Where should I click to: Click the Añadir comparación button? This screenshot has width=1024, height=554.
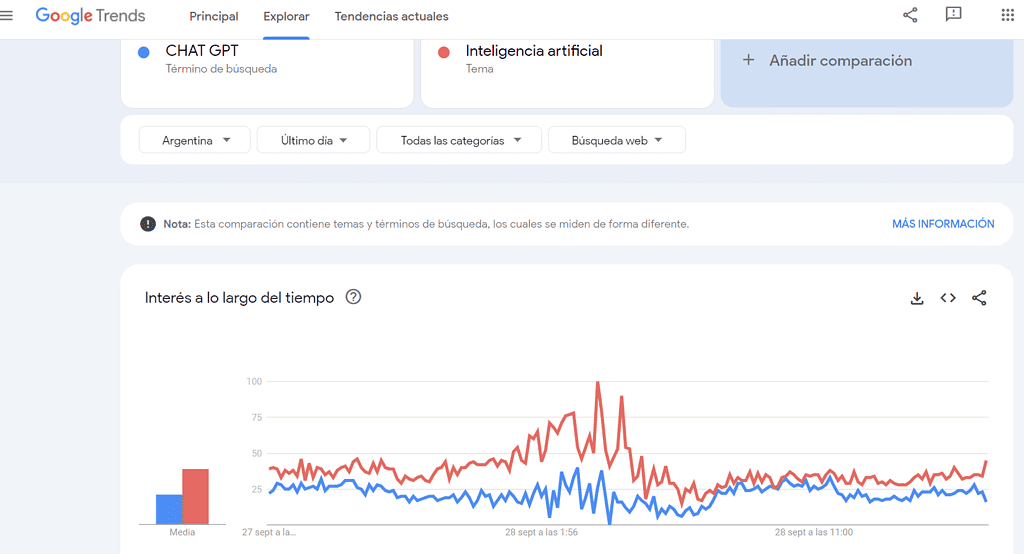tap(866, 61)
